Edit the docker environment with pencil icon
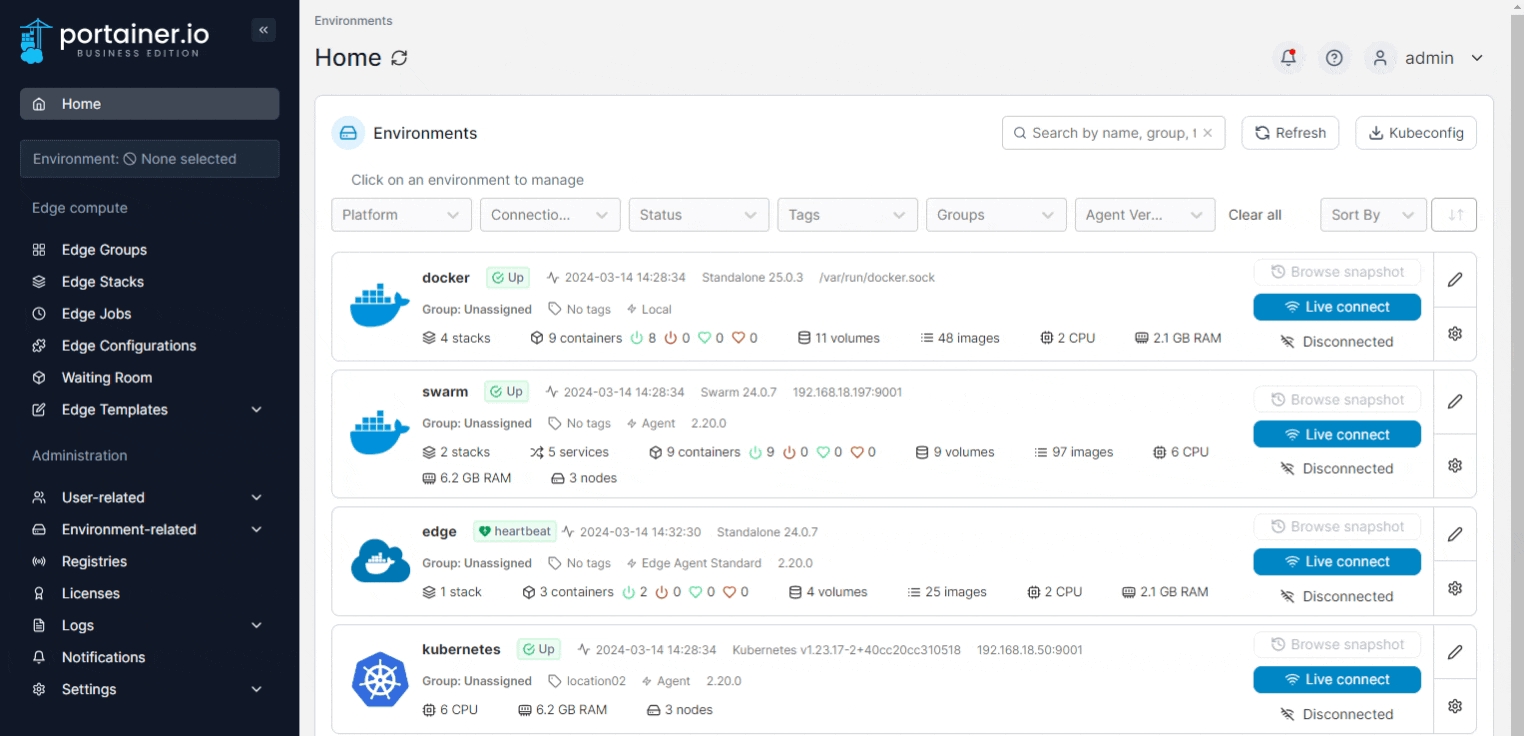 pos(1455,280)
